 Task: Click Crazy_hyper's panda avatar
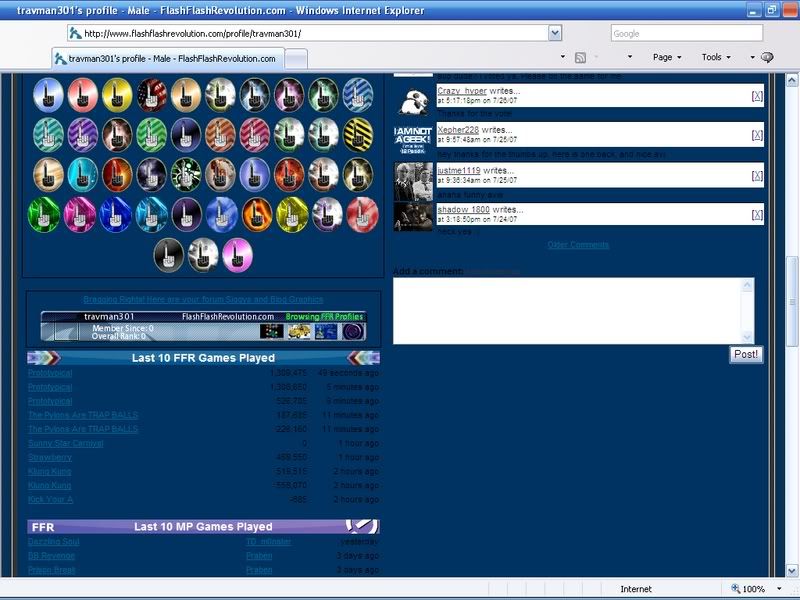[413, 100]
